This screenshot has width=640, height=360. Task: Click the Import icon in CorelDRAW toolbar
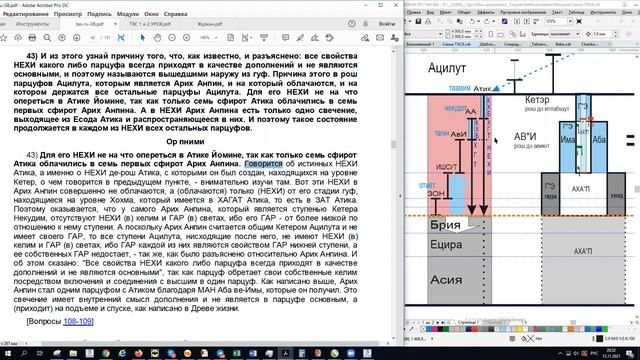pos(517,21)
